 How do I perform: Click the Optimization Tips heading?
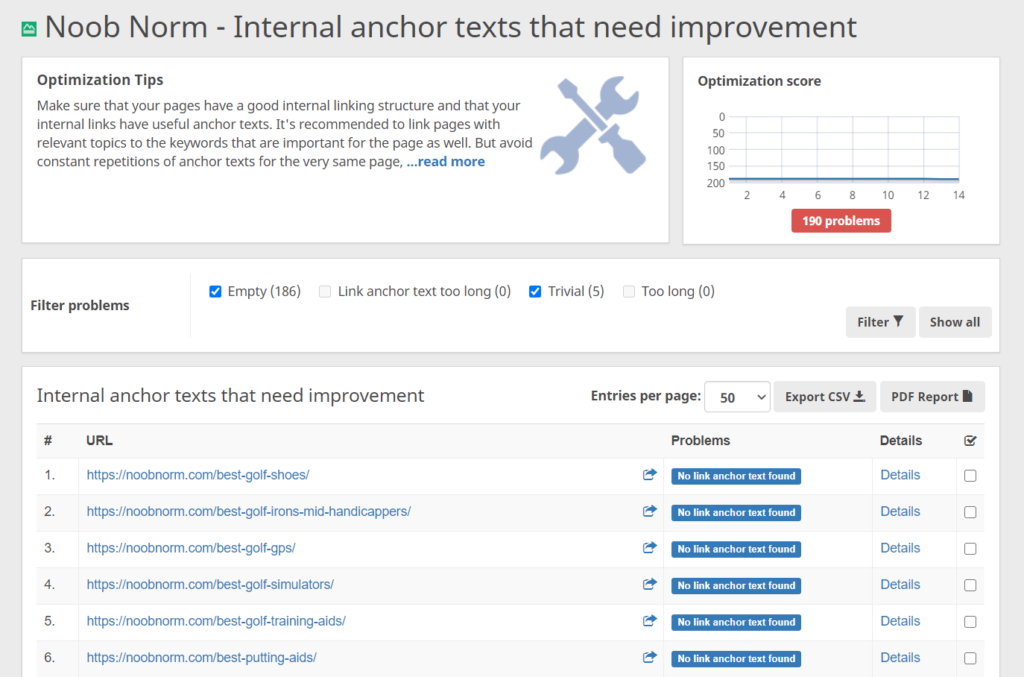[100, 80]
